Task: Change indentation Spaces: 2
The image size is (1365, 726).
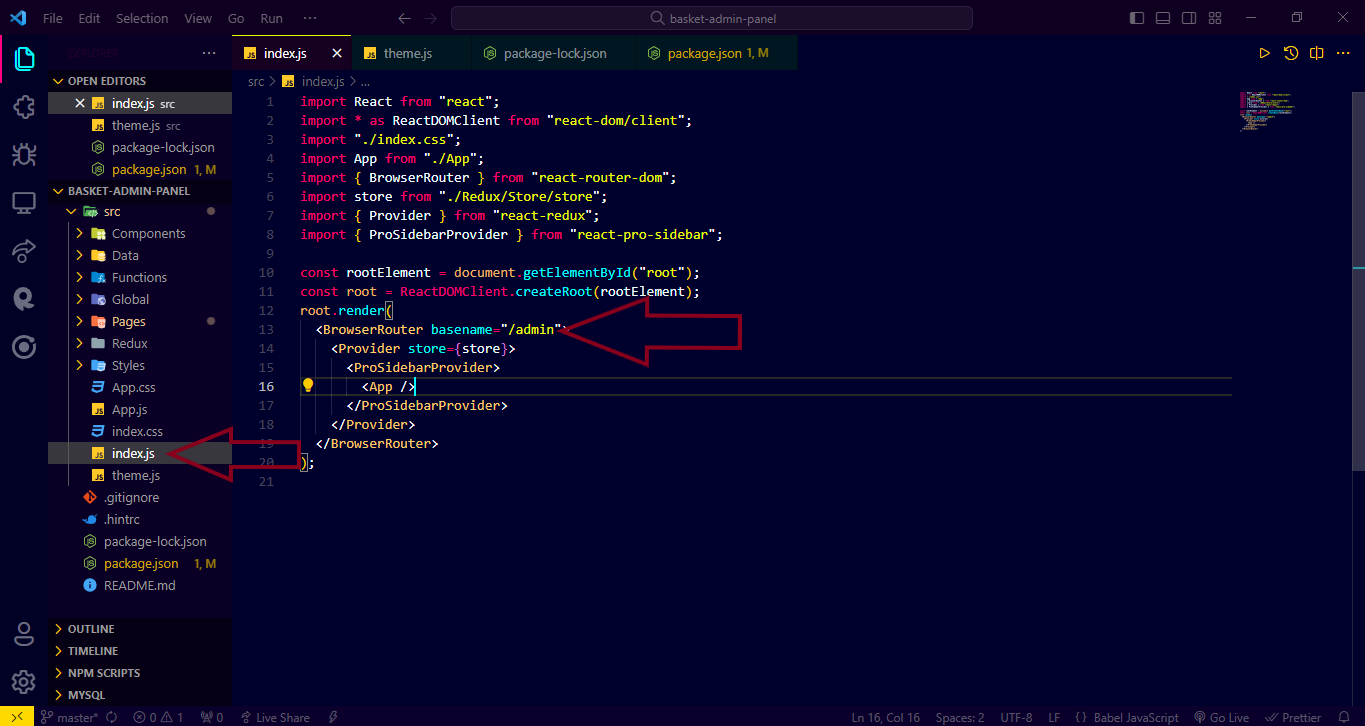Action: (x=960, y=717)
